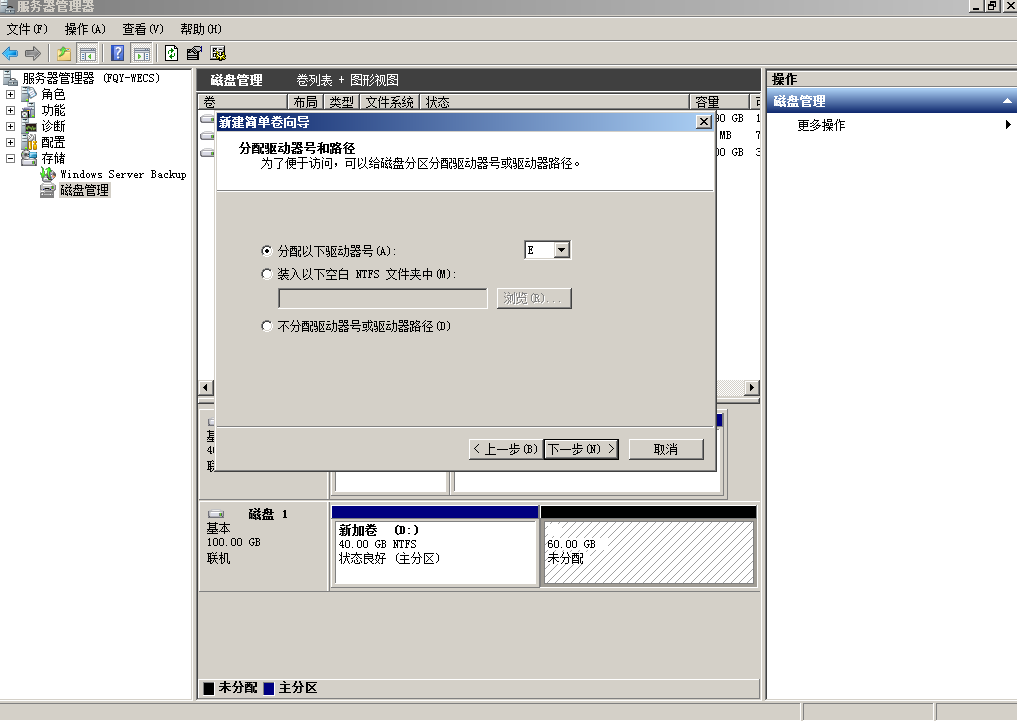Select 装入以下空白 NTFS 文件夹中 radio option
Viewport: 1017px width, 721px height.
click(x=266, y=274)
